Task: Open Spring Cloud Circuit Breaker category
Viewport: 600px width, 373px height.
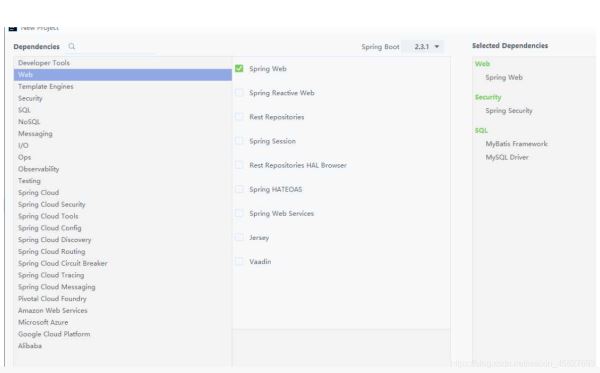Action: tap(123, 263)
